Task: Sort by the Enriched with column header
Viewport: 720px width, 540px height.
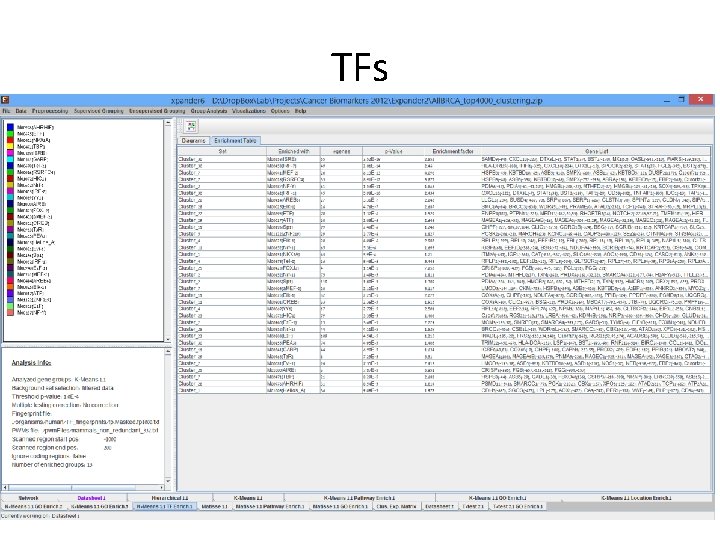Action: 293,151
